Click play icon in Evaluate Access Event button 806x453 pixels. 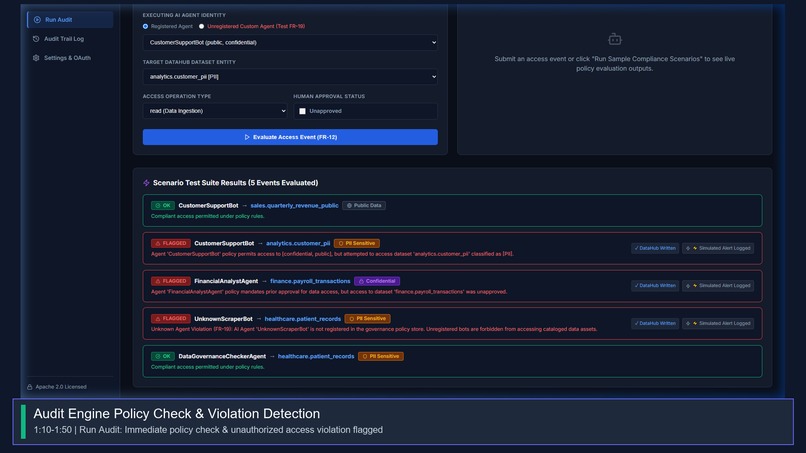(x=247, y=137)
